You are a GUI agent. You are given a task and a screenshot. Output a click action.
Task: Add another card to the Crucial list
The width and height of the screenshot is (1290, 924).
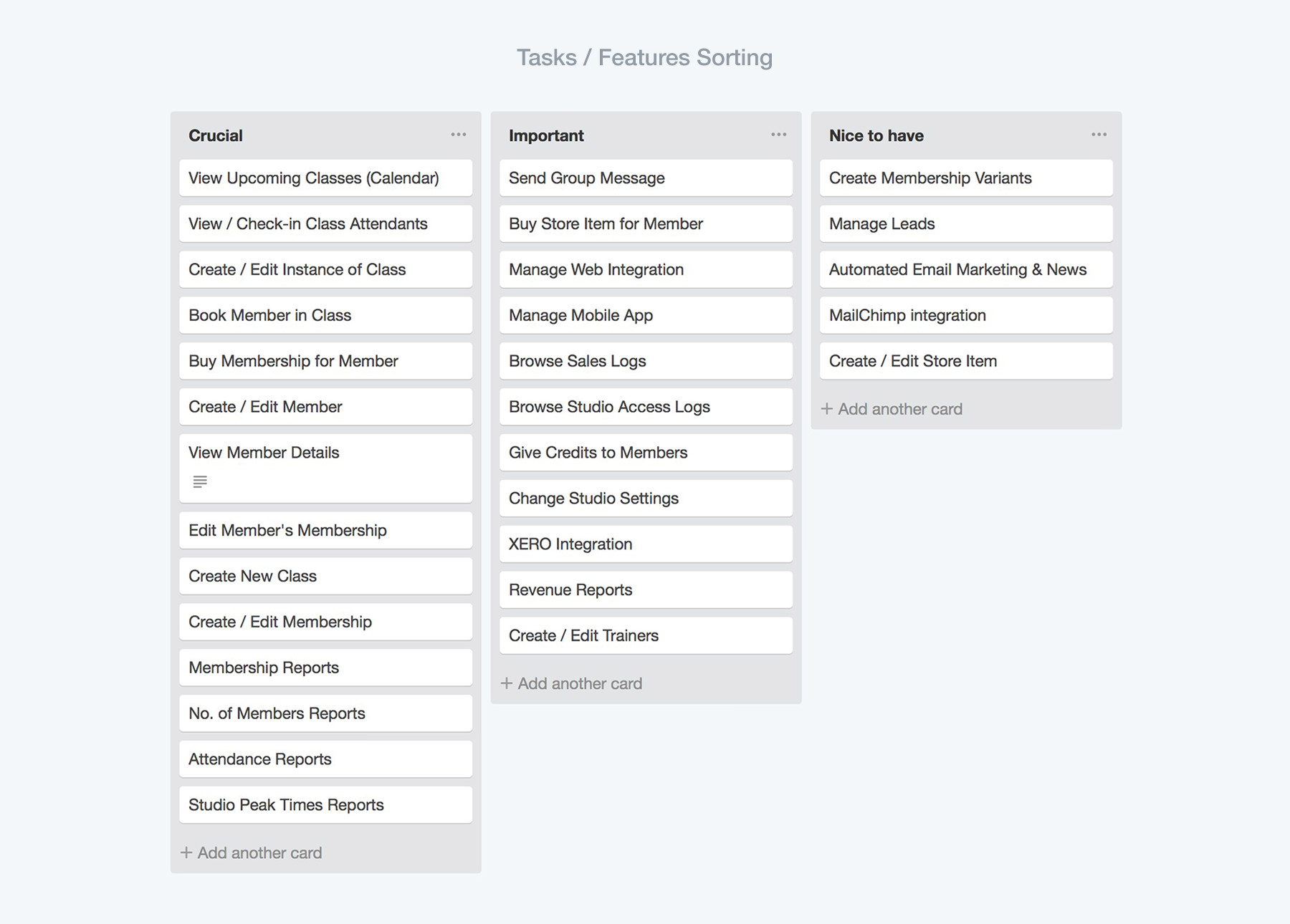click(x=252, y=852)
